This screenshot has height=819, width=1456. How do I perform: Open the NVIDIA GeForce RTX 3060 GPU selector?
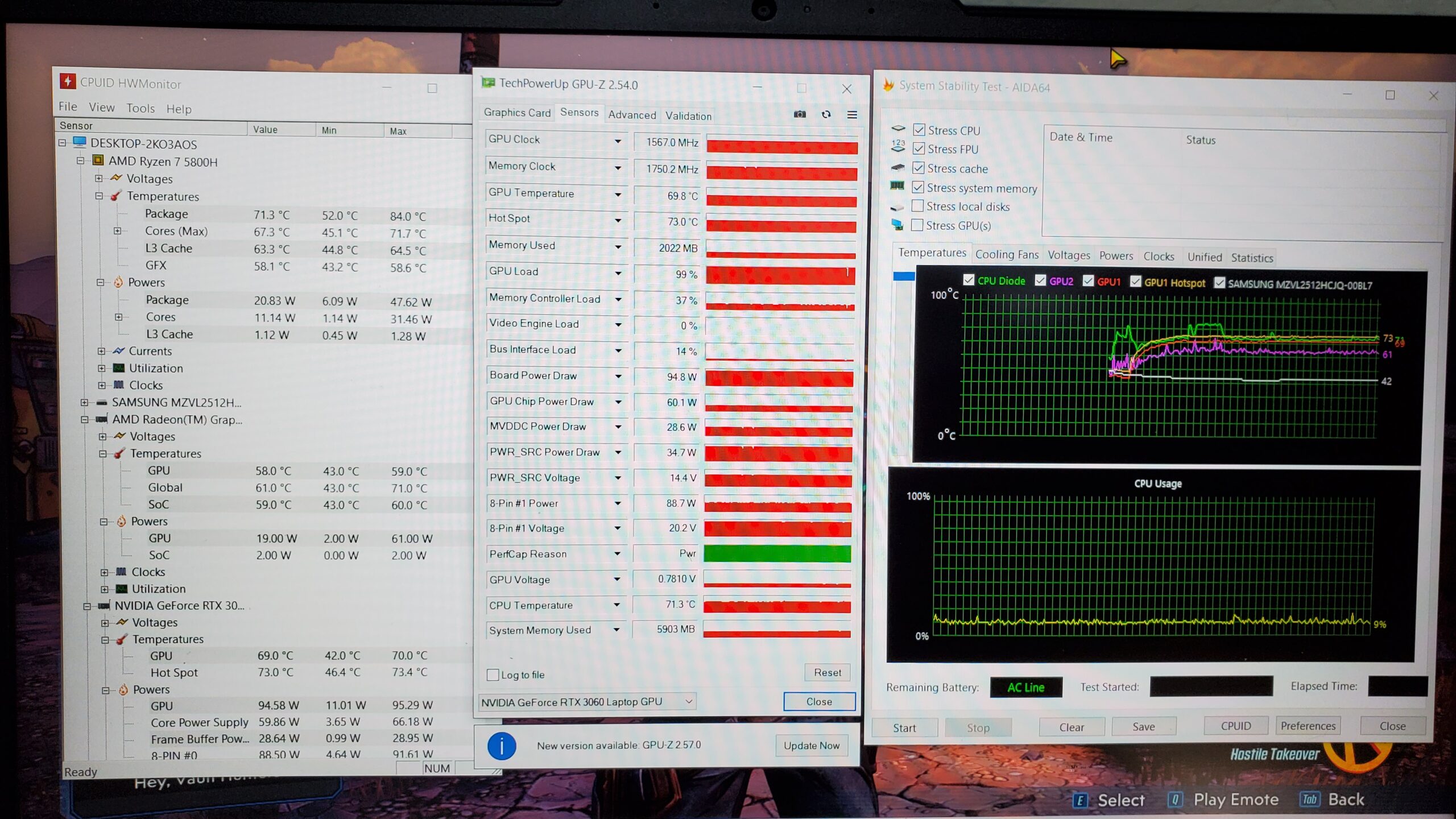tap(587, 702)
